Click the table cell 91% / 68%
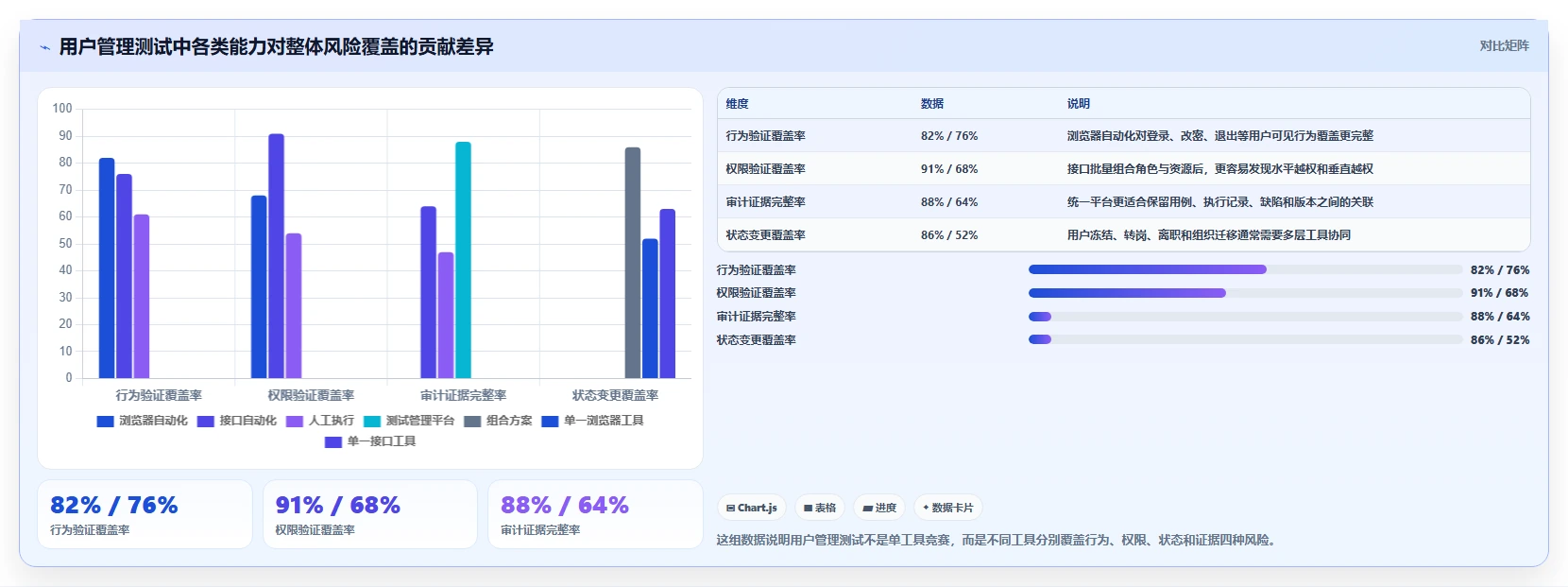Screen dimensions: 1568x587 click(949, 169)
